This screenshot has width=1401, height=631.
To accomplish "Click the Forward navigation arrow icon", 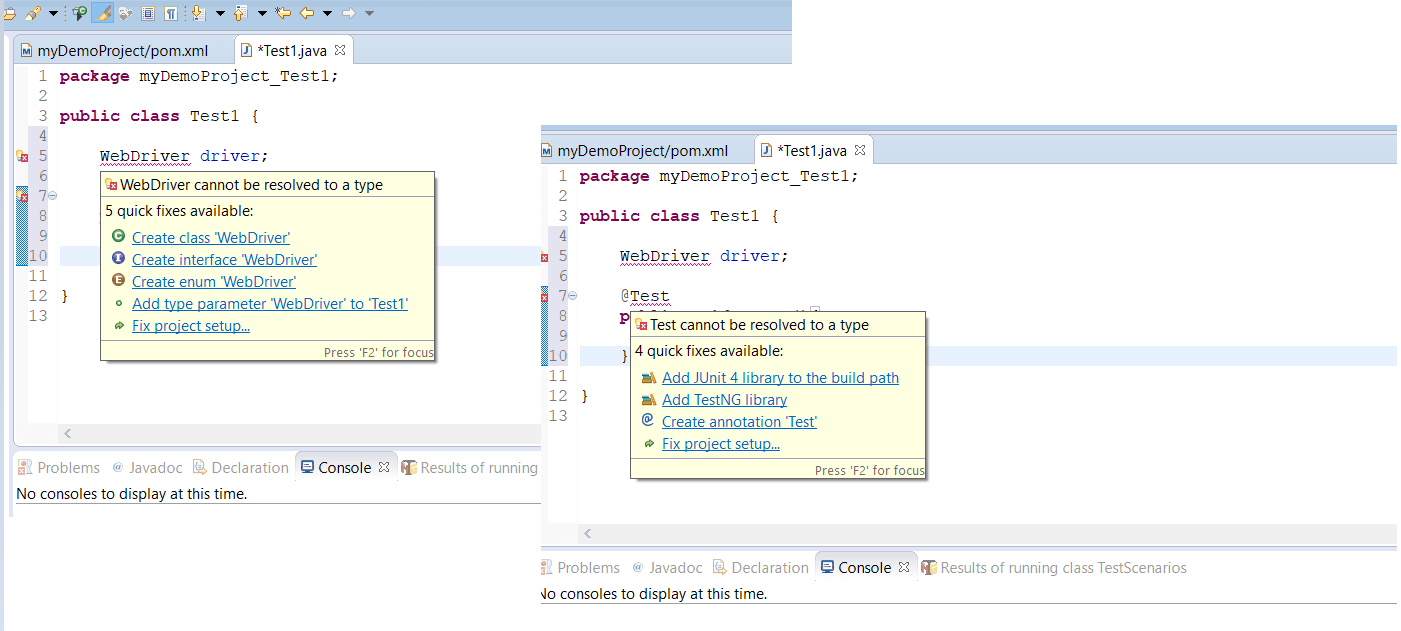I will (x=347, y=13).
